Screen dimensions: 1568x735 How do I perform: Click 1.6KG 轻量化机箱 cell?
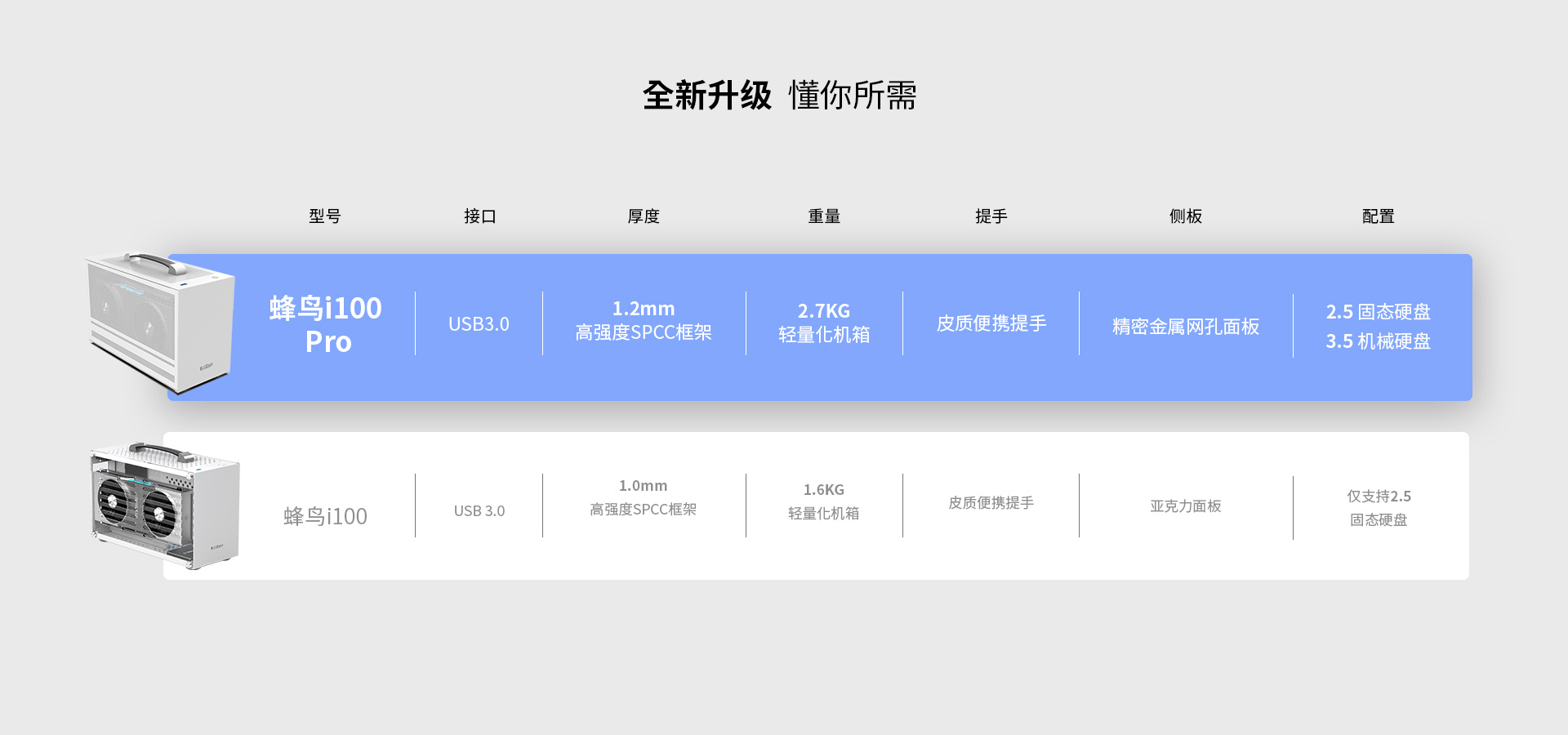tap(824, 501)
